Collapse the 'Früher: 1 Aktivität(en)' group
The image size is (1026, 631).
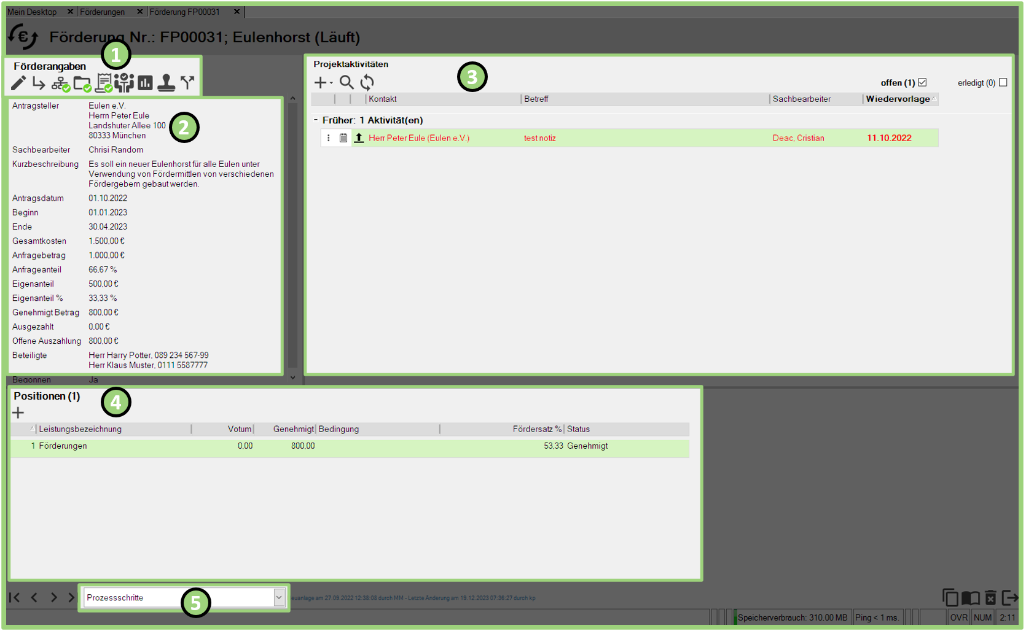click(315, 120)
